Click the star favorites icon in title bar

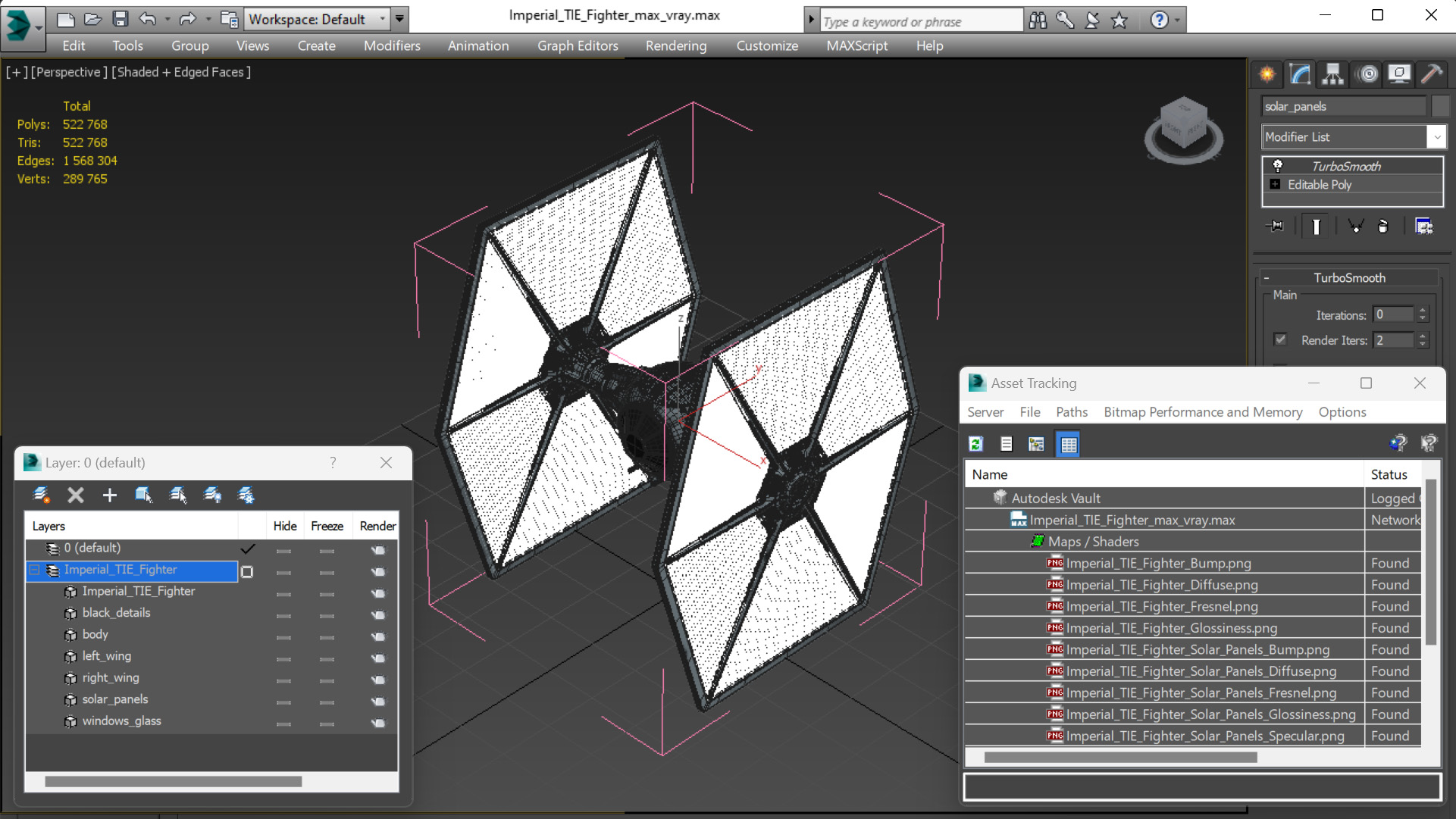[x=1119, y=20]
